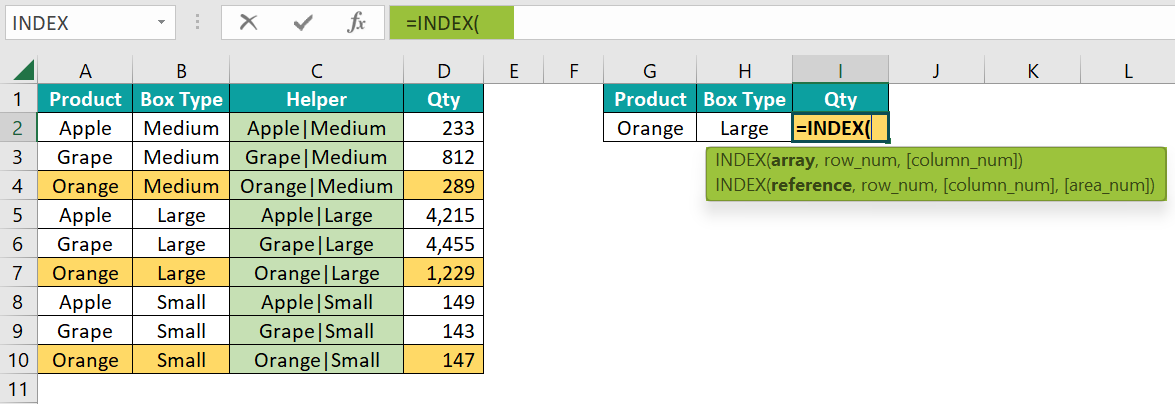Select Medium cell in Apple row 2

(181, 128)
